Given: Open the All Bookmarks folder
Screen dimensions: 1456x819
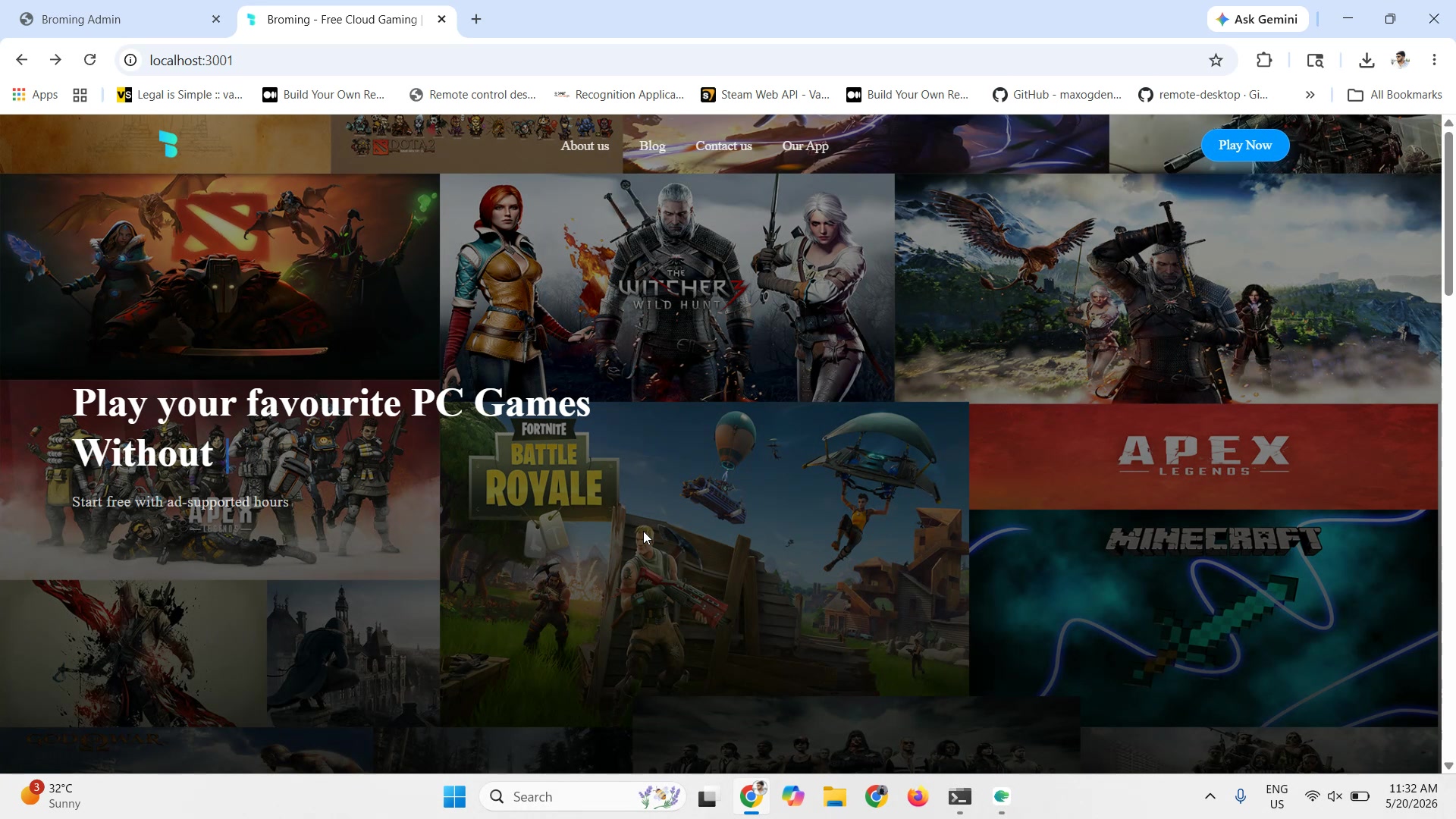Looking at the screenshot, I should click(x=1395, y=95).
